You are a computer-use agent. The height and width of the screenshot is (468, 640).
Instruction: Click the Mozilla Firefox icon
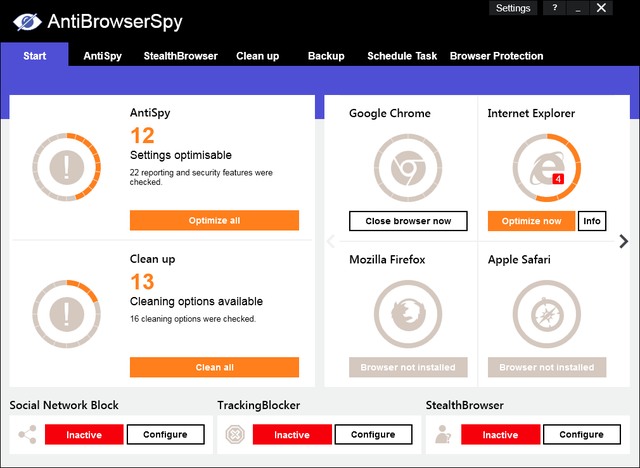tap(408, 314)
